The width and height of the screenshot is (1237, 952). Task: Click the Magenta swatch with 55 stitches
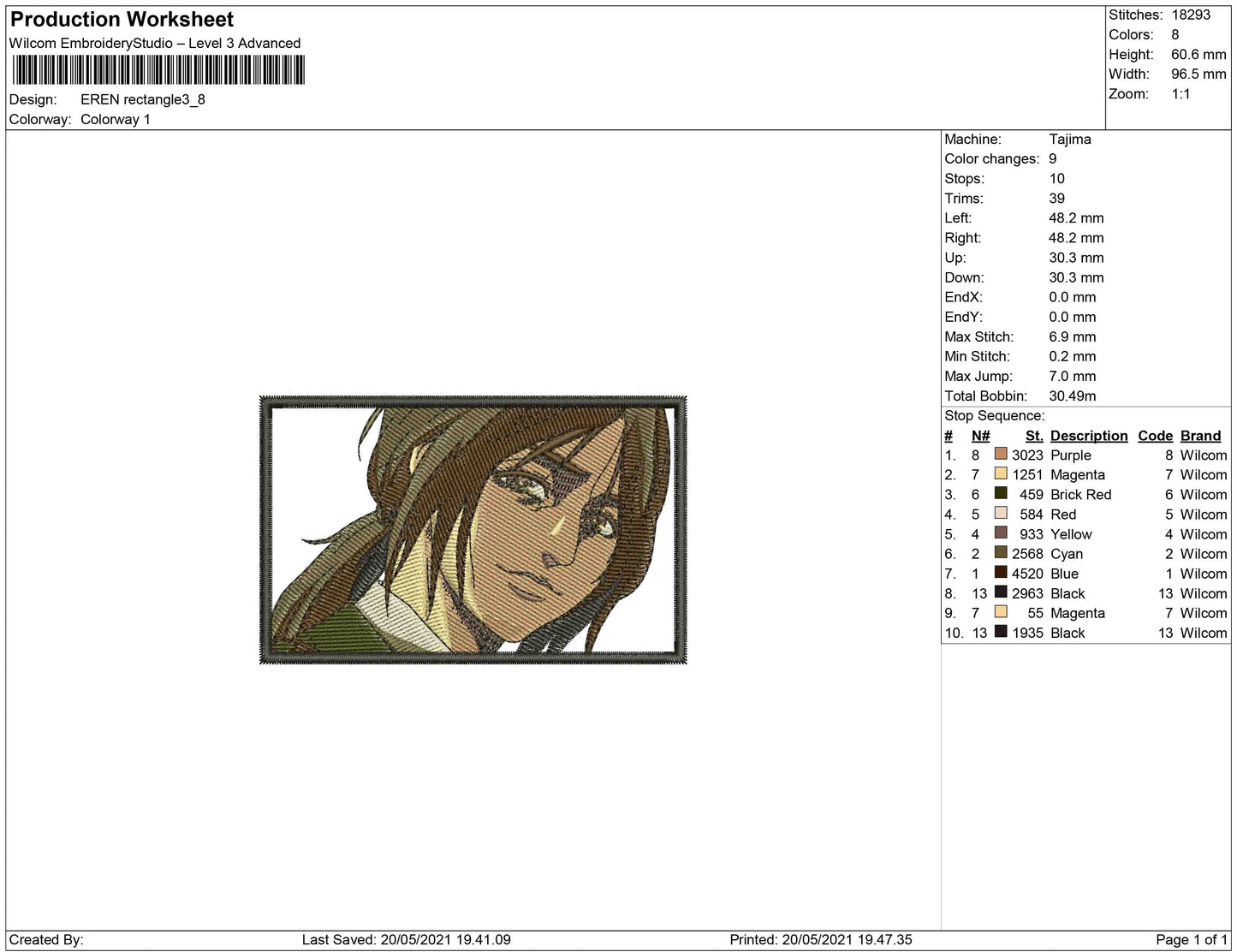pos(1001,611)
